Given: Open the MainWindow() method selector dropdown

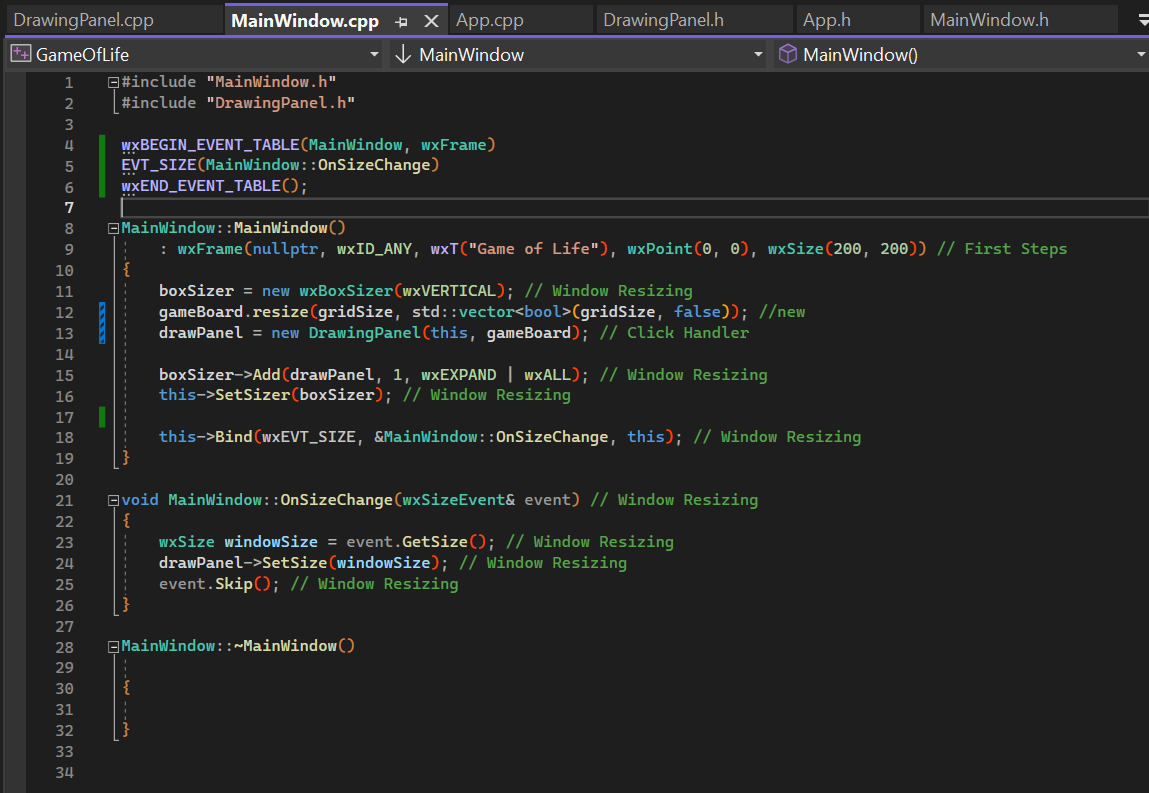Looking at the screenshot, I should point(1140,54).
